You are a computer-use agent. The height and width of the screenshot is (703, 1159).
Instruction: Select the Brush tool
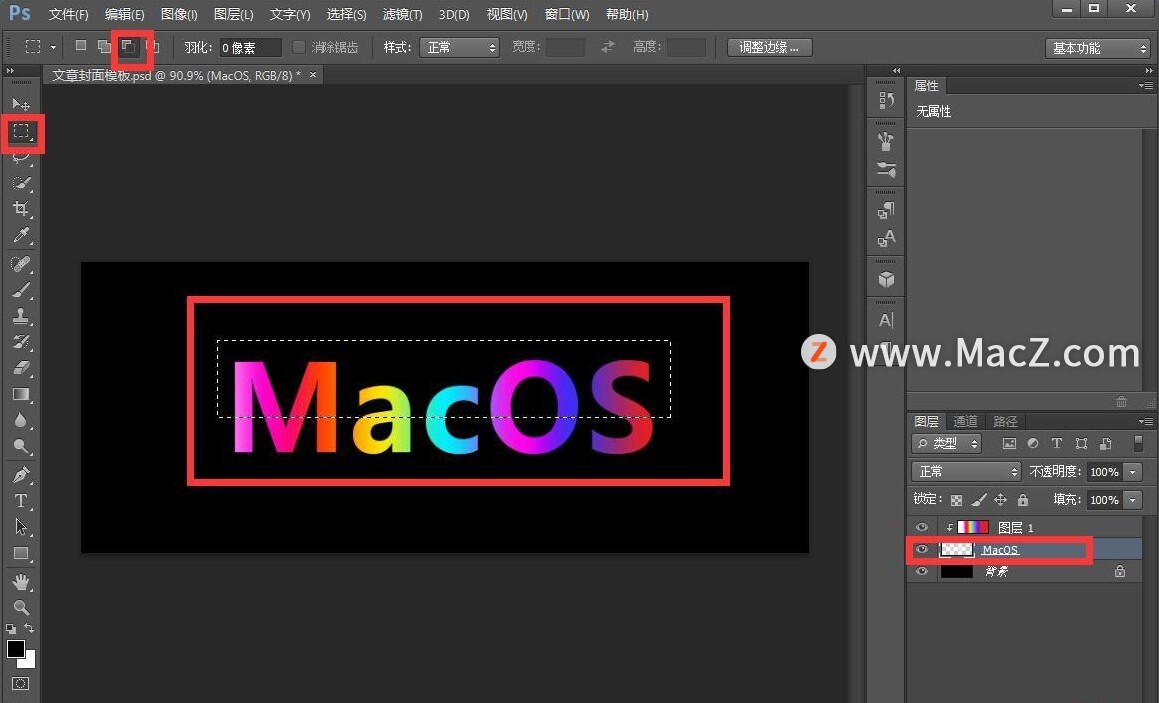(21, 289)
